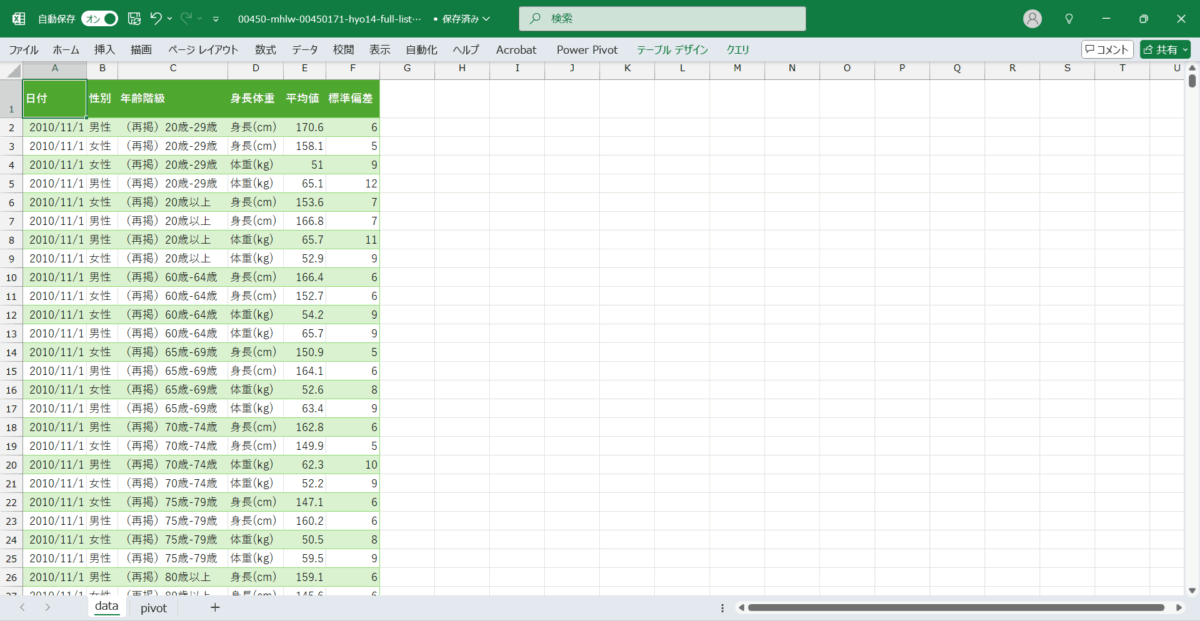The image size is (1200, 621).
Task: Add a new sheet with plus icon
Action: pyautogui.click(x=214, y=607)
